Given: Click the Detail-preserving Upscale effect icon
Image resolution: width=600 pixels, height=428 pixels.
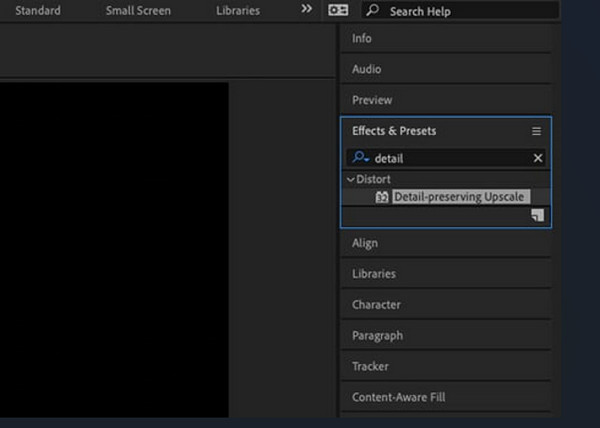Looking at the screenshot, I should pos(382,197).
